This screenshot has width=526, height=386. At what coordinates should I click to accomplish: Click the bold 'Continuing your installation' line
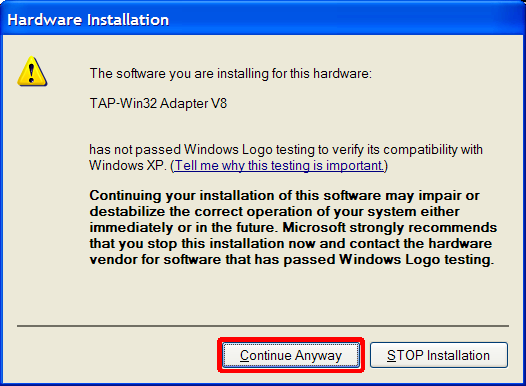point(284,196)
